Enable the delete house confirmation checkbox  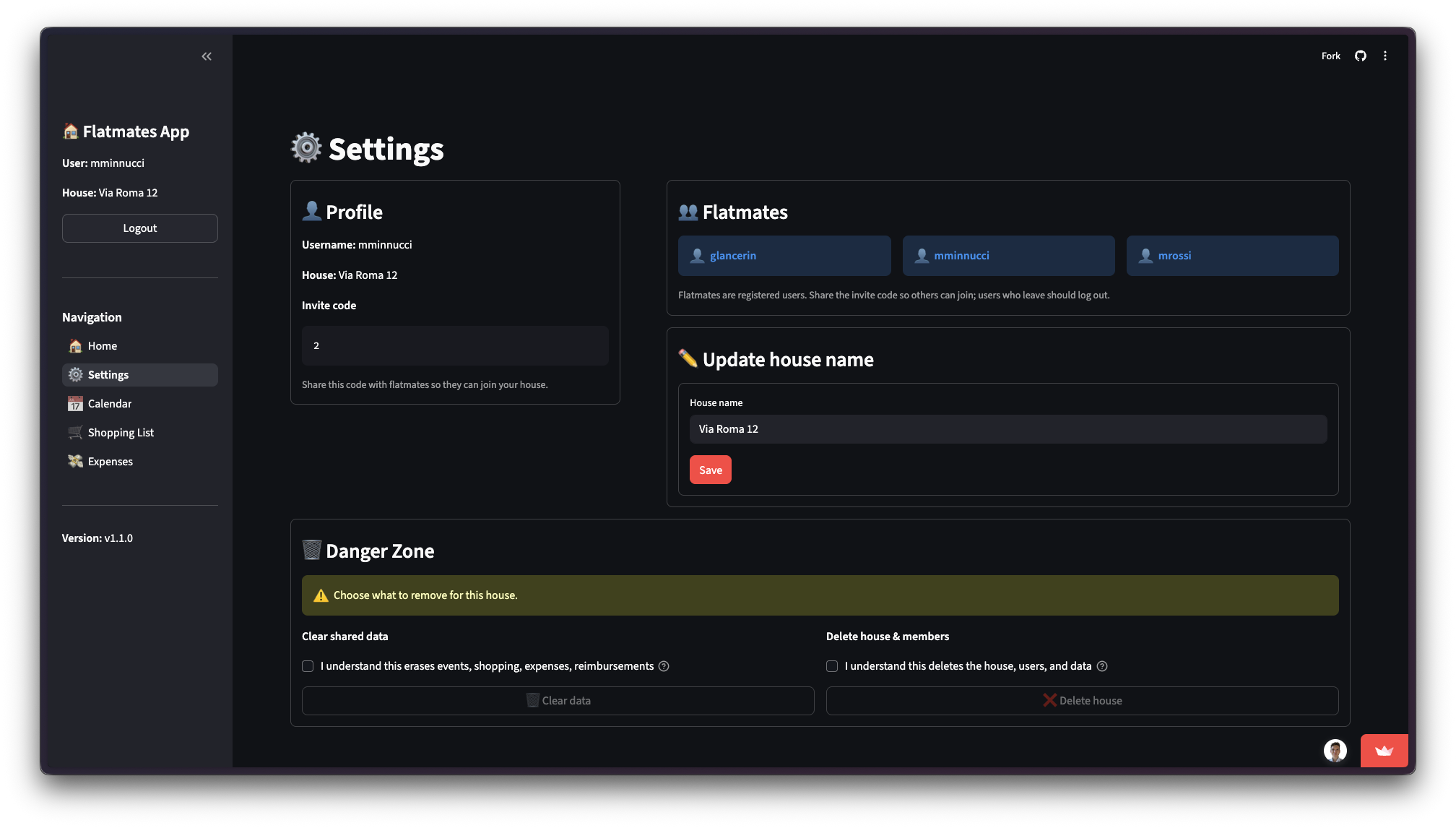coord(831,666)
